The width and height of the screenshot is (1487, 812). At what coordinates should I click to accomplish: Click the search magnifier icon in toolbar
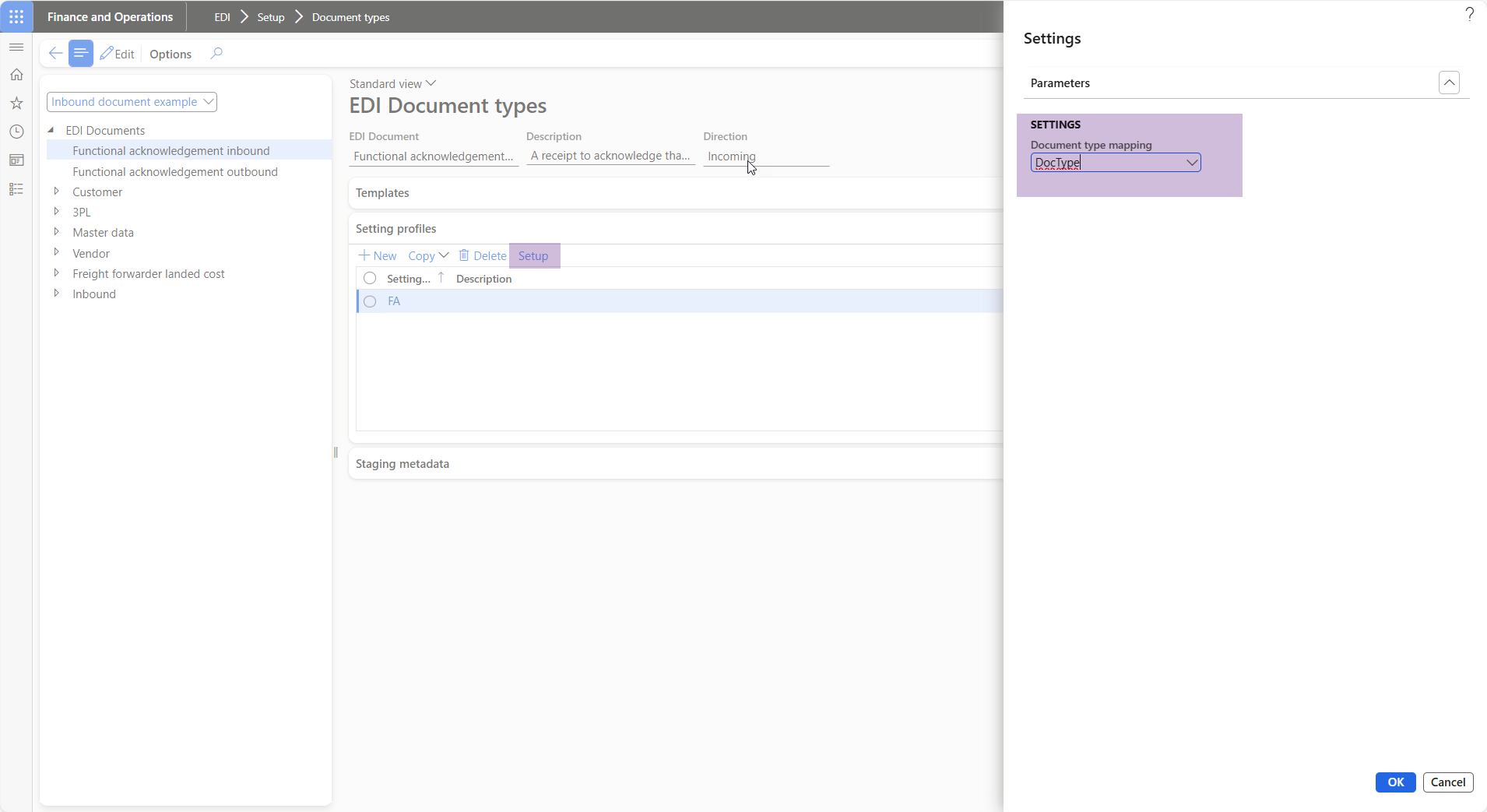(216, 54)
